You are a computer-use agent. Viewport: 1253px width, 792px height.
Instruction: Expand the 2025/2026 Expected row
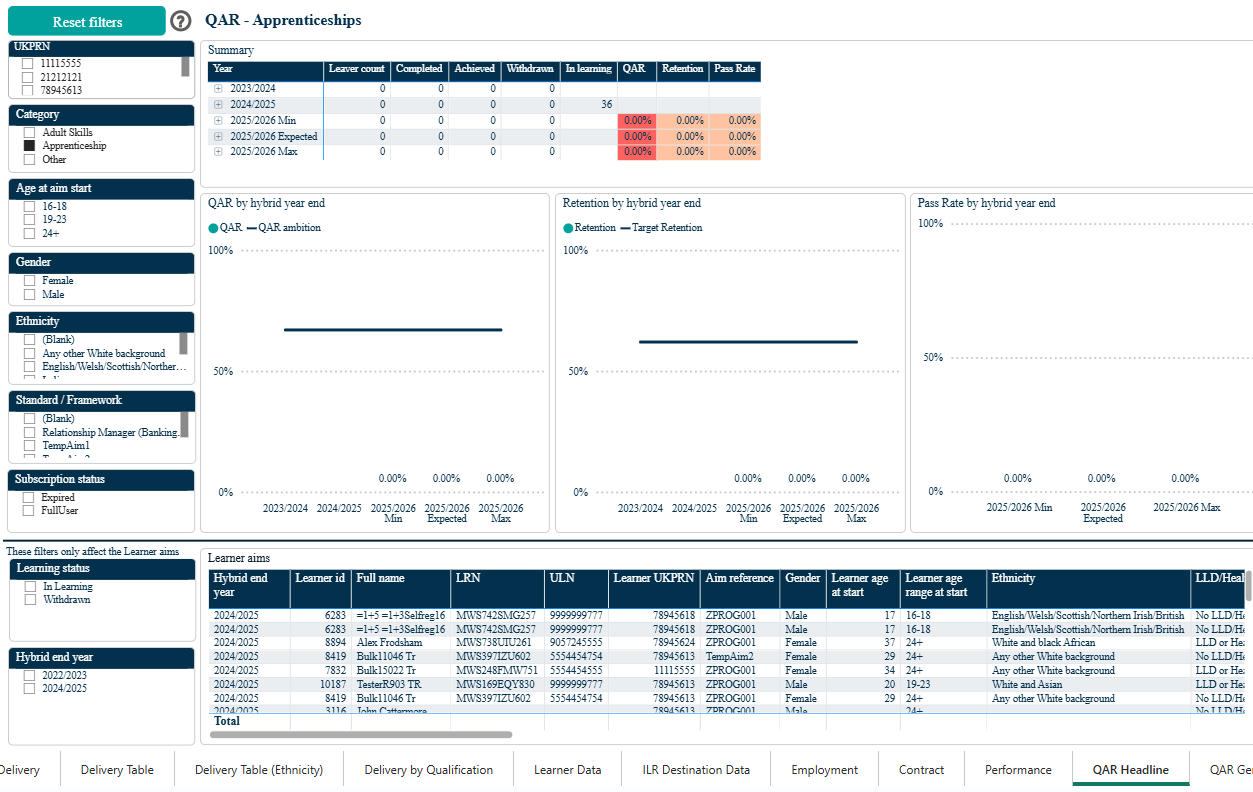(218, 137)
